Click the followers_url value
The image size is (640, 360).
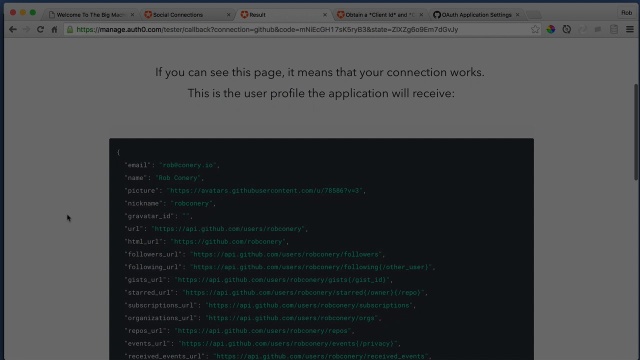(x=286, y=254)
